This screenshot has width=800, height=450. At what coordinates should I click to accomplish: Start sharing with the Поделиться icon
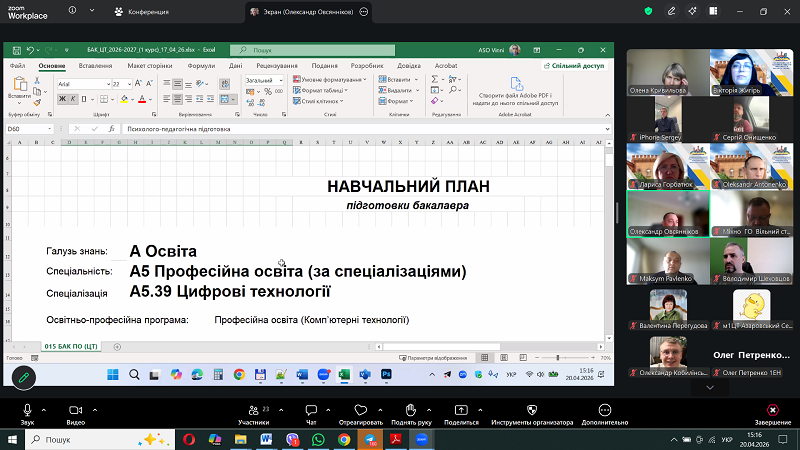[x=461, y=412]
